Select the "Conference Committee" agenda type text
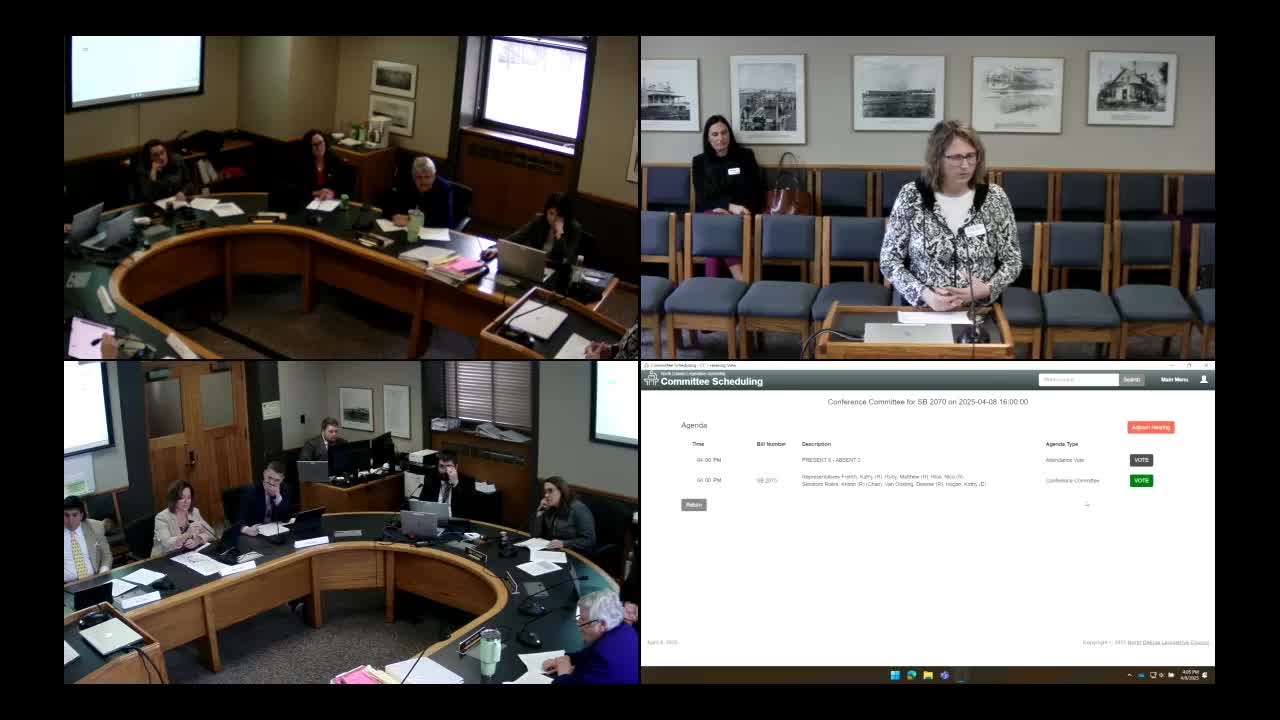 (x=1072, y=481)
